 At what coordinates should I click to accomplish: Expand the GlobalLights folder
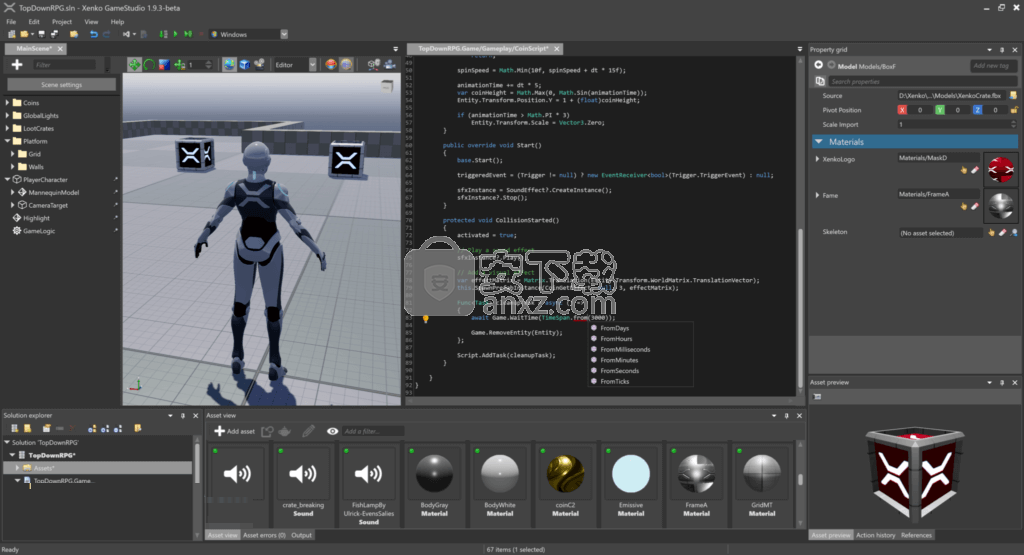(7, 116)
